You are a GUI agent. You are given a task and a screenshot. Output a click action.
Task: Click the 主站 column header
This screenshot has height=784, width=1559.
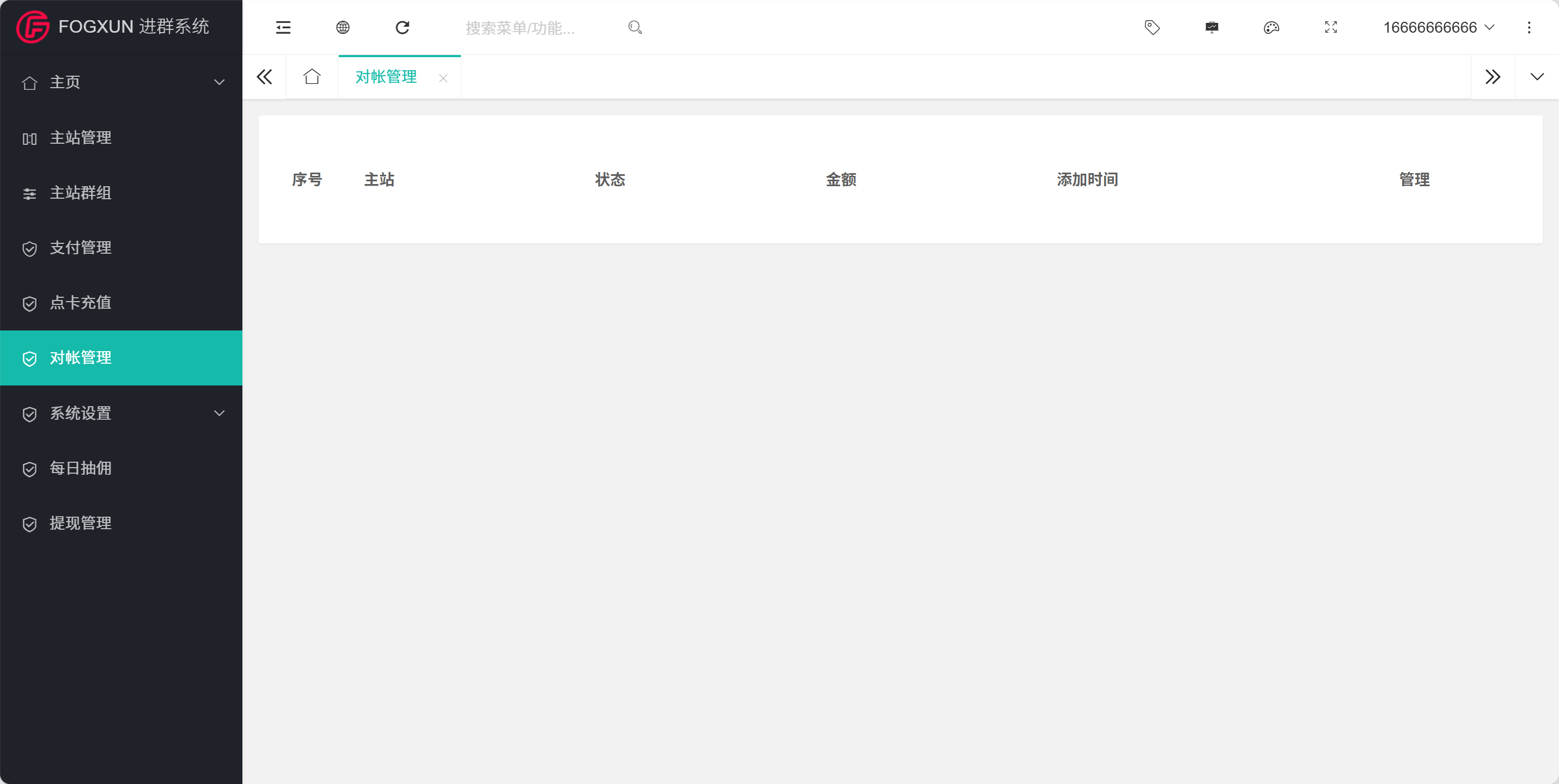[x=380, y=180]
